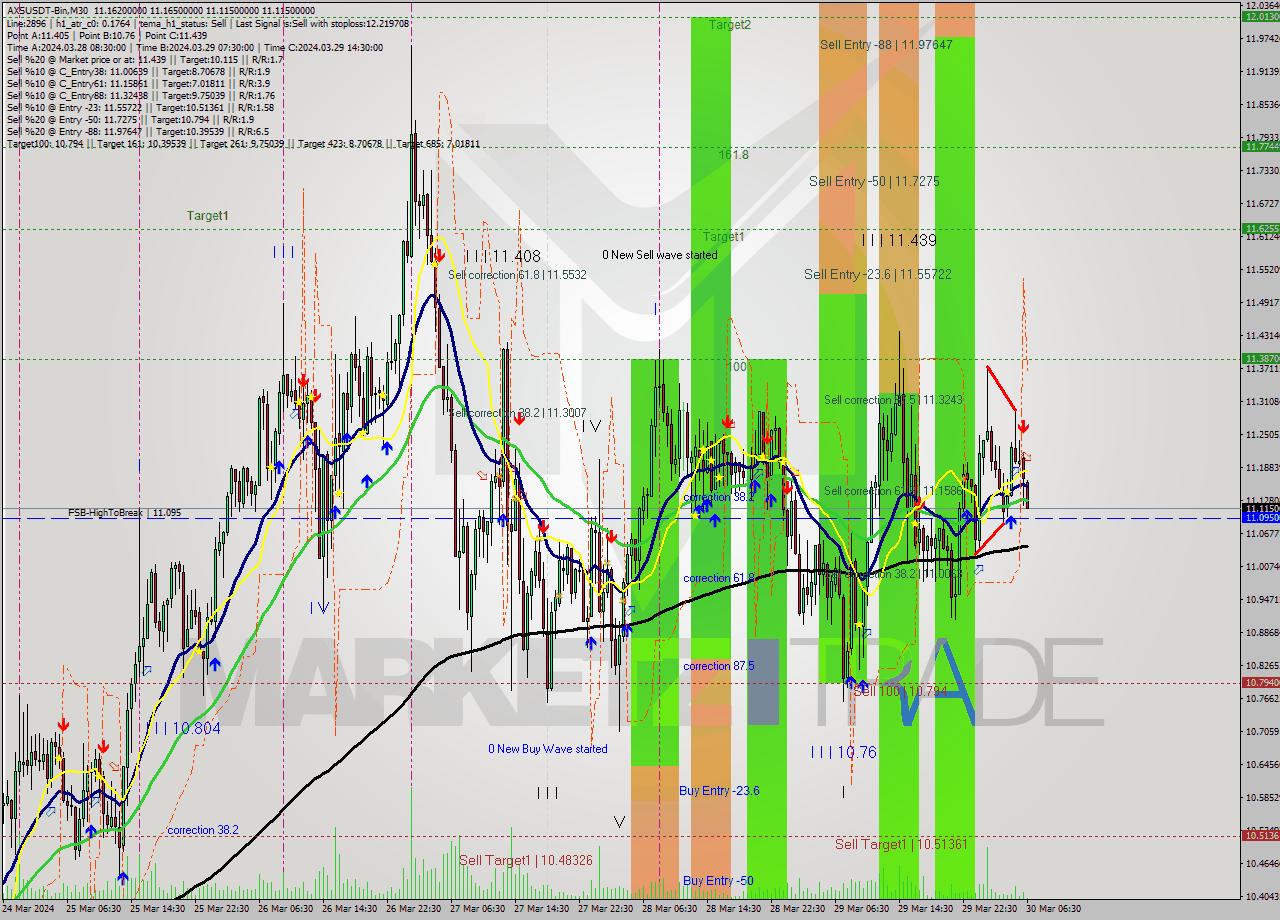Click the '26 Mar 22:30' time label
This screenshot has width=1280, height=920.
tap(413, 909)
